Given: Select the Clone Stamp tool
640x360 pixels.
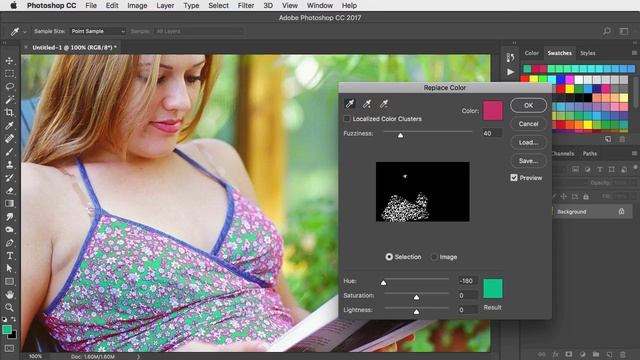Looking at the screenshot, I should point(9,164).
